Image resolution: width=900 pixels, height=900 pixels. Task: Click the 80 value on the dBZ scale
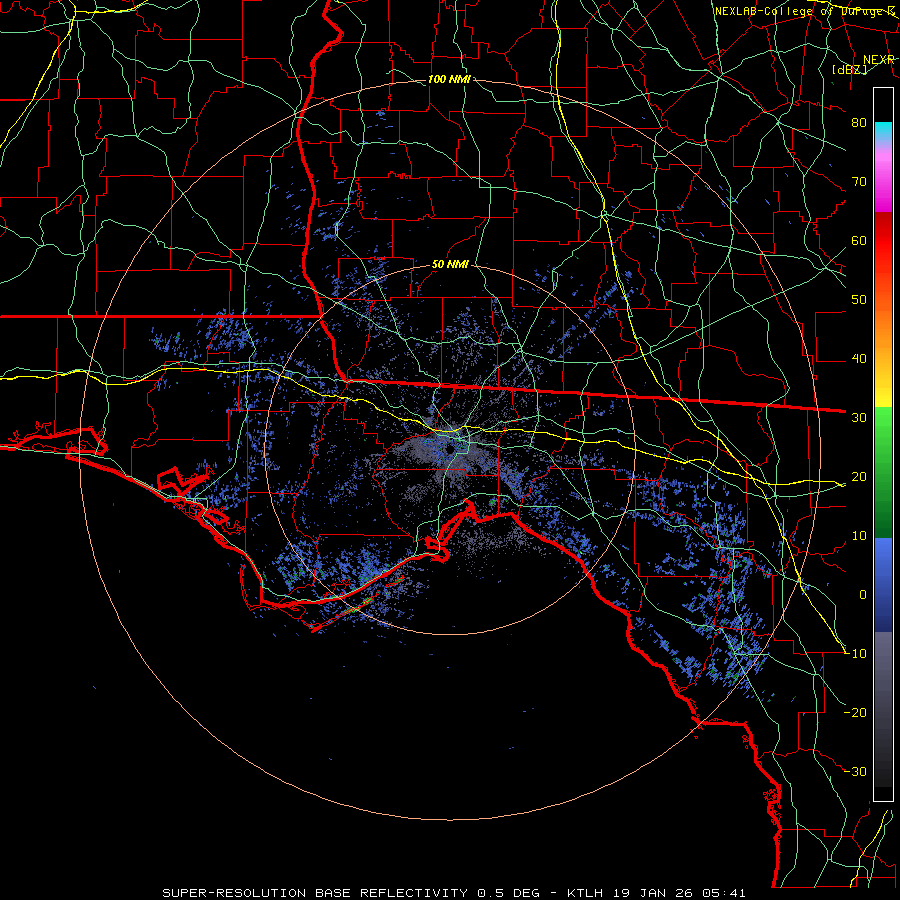point(859,123)
